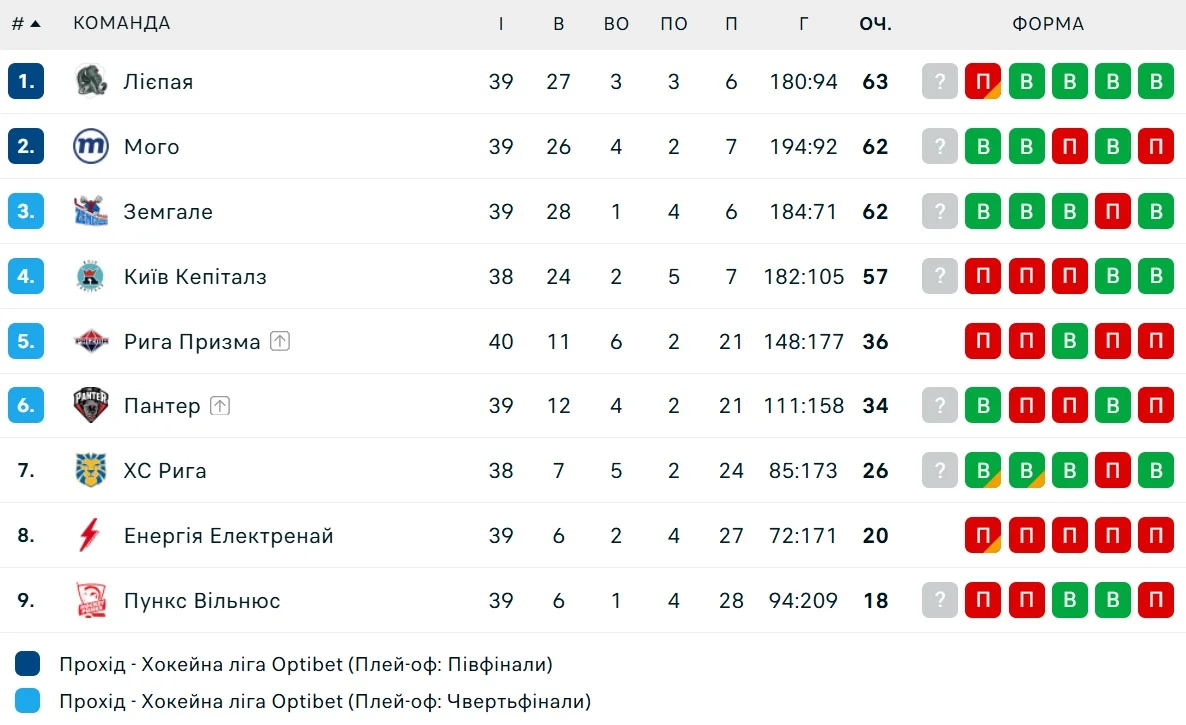Image resolution: width=1186 pixels, height=725 pixels.
Task: Sort standings by Г goals column header
Action: [804, 24]
